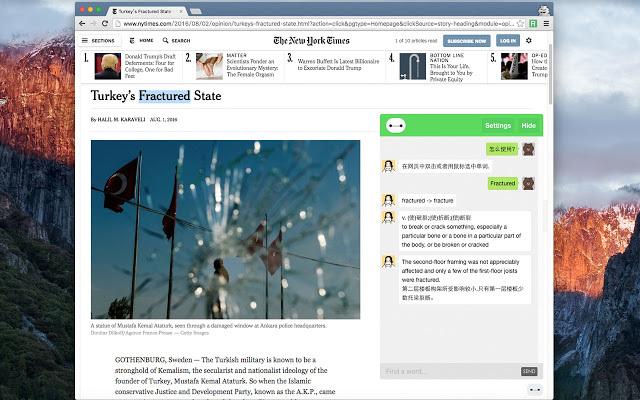Open the Scientists Ponder an Evolutionary Mystery story
The height and width of the screenshot is (400, 640).
[252, 68]
